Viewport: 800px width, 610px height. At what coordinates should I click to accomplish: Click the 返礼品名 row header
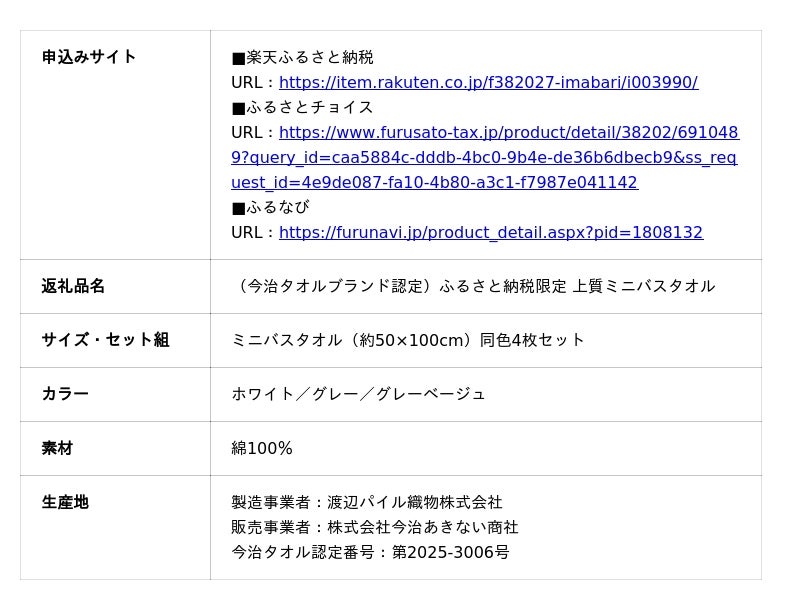pos(73,286)
